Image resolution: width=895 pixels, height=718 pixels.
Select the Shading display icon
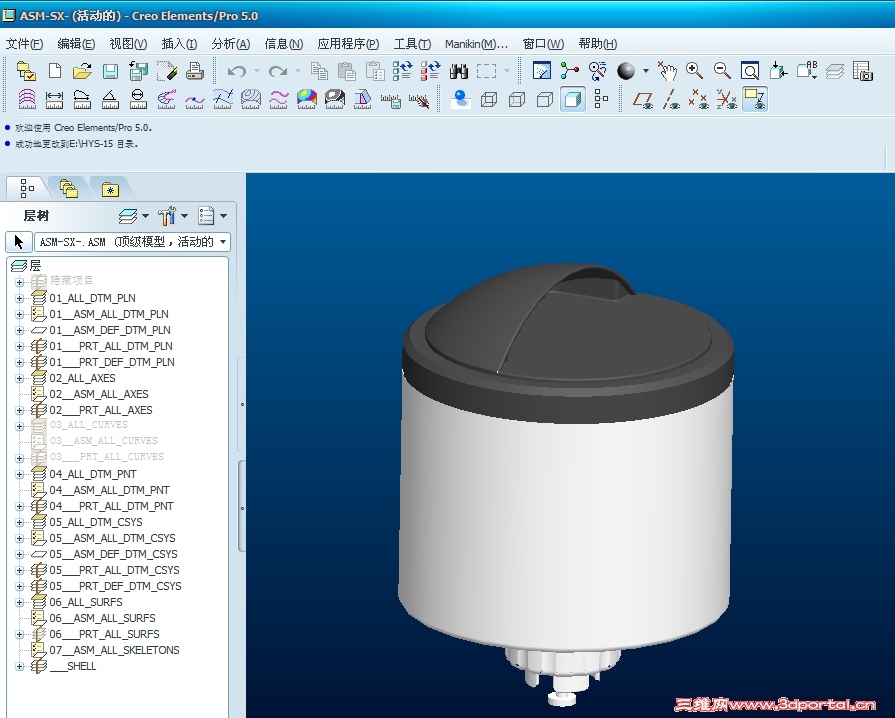[573, 99]
